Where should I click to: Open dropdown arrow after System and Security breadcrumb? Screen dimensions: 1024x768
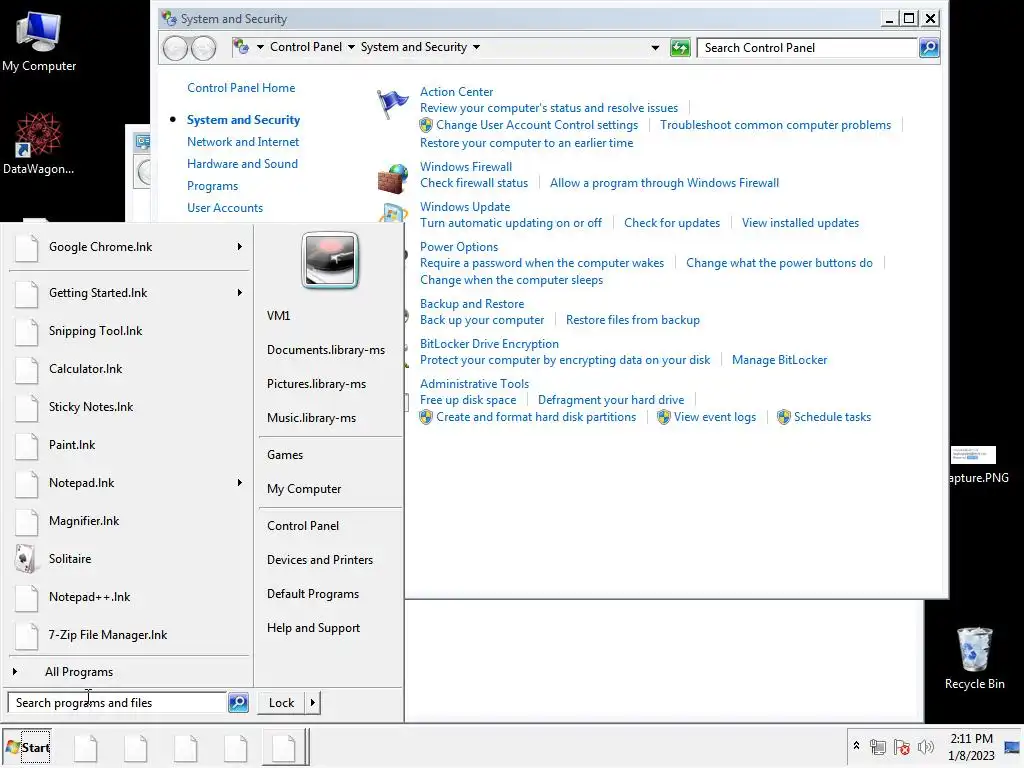tap(476, 47)
